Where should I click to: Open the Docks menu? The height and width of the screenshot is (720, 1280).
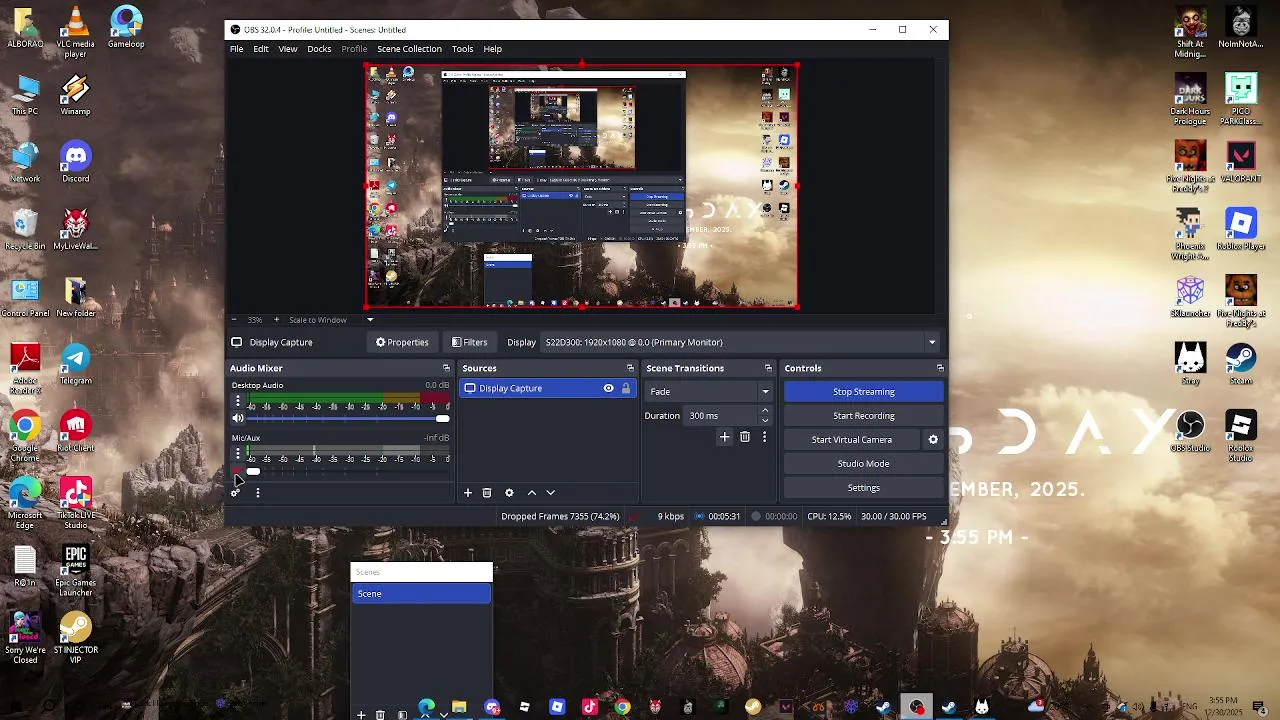(319, 49)
